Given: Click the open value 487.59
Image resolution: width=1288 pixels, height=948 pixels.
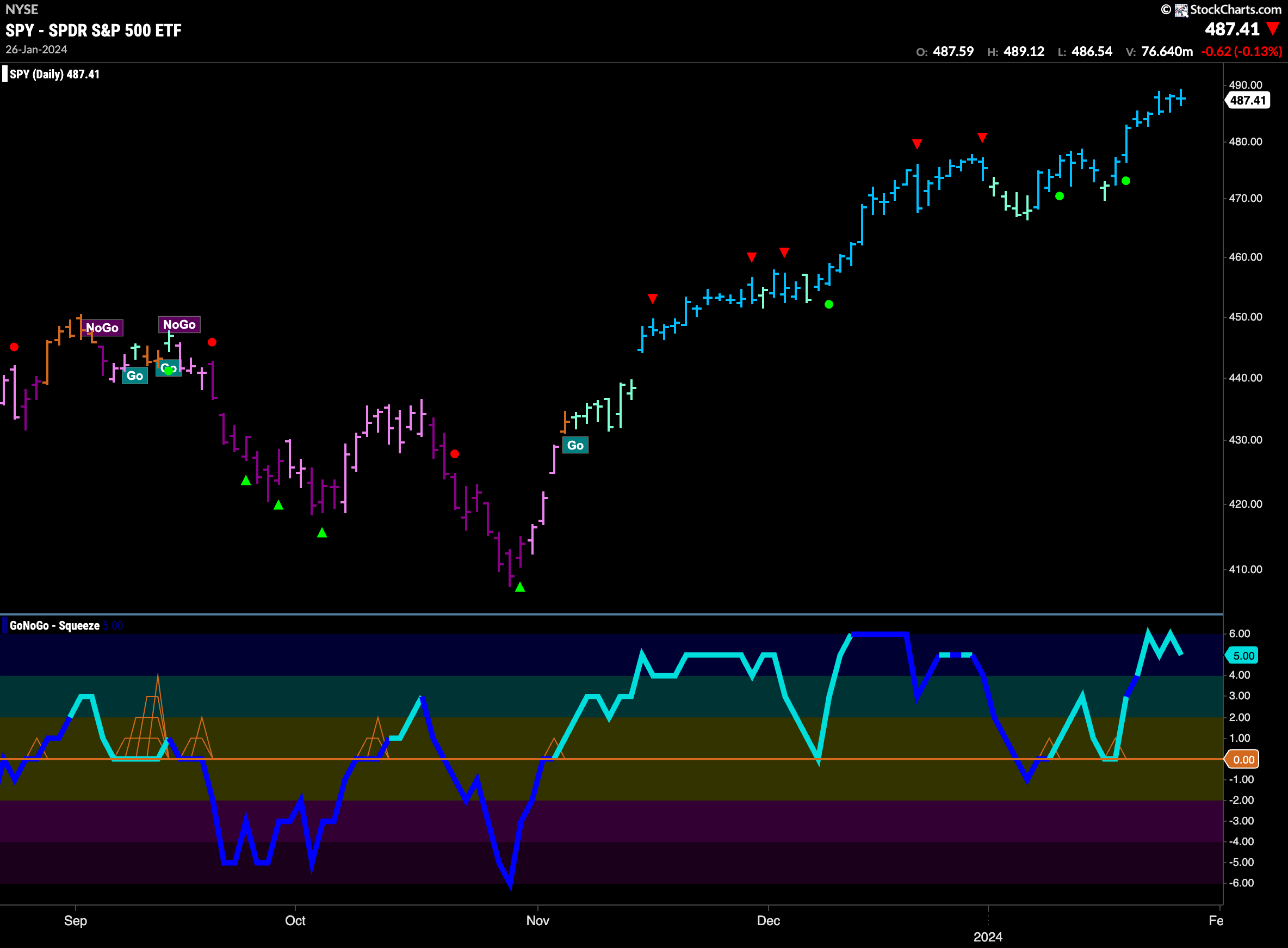Looking at the screenshot, I should [953, 52].
